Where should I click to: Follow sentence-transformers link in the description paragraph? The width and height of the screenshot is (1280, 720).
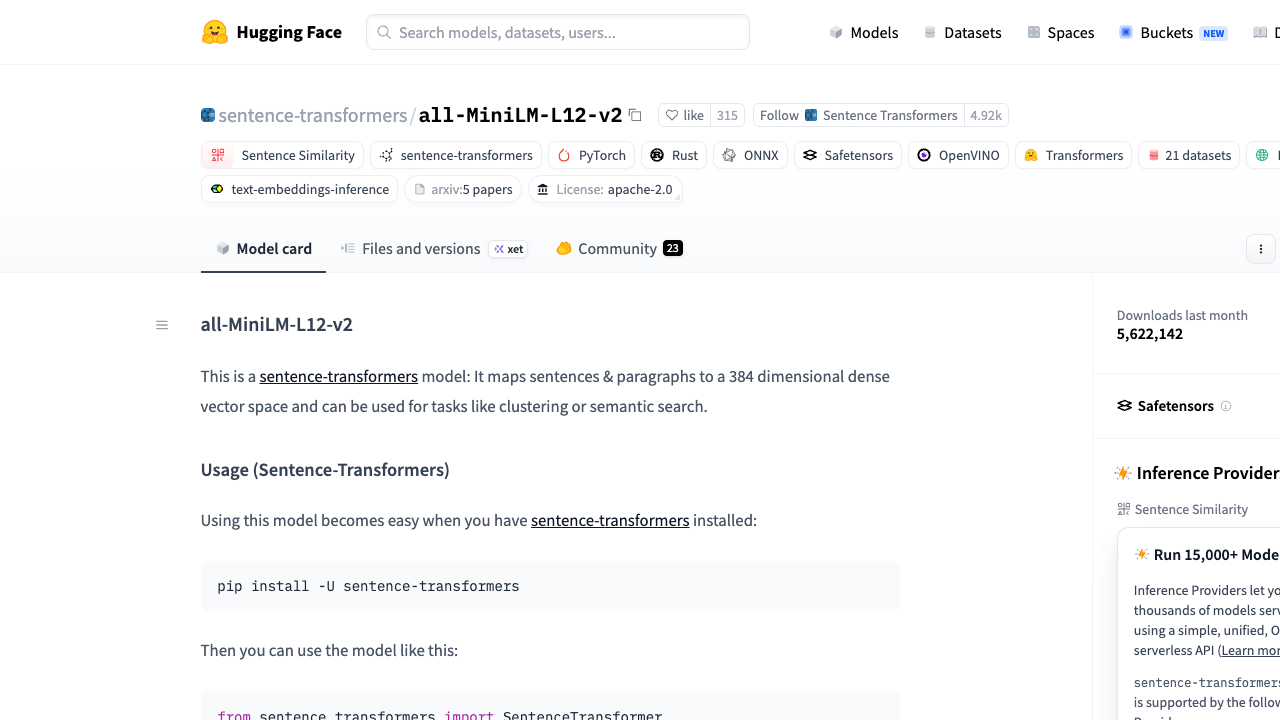click(339, 376)
